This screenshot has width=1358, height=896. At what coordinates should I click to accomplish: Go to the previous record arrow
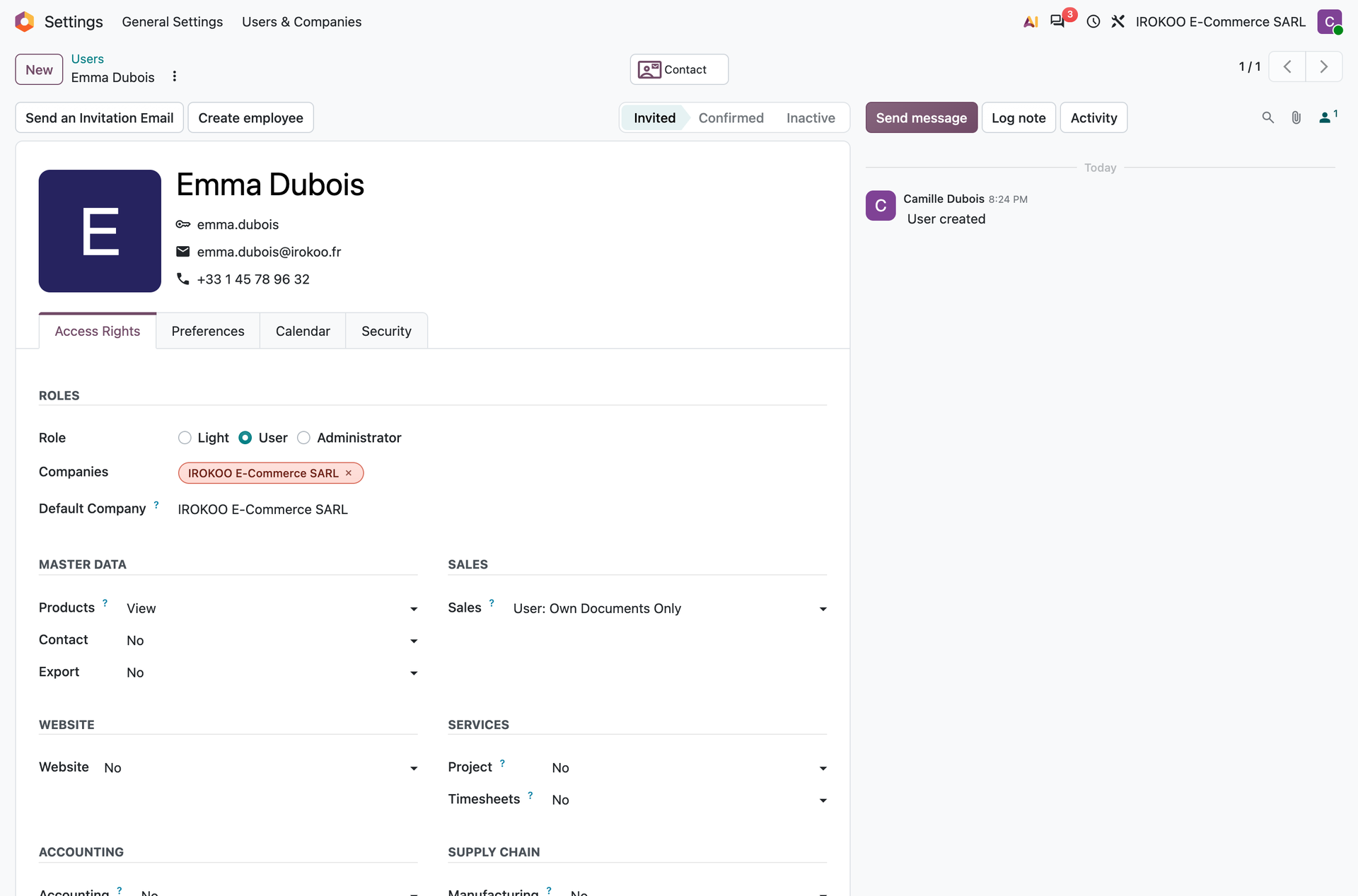tap(1287, 66)
